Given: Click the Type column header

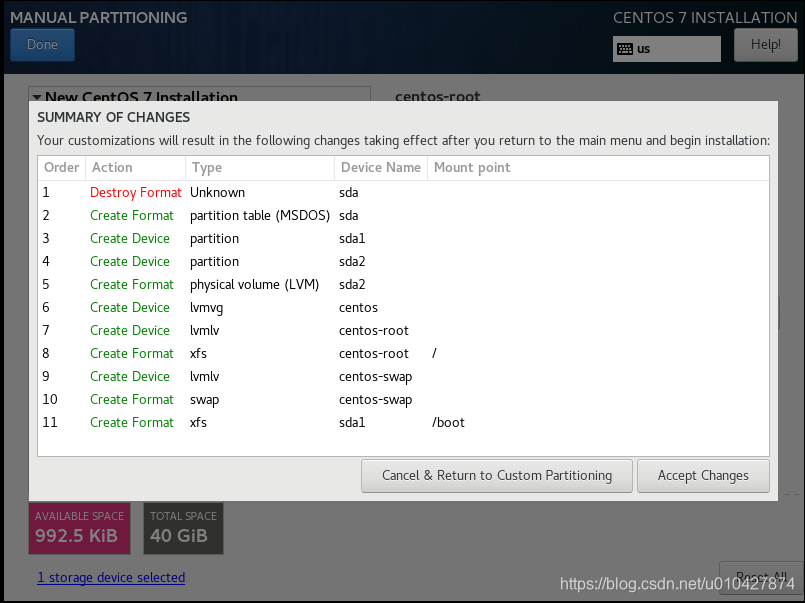Looking at the screenshot, I should 260,168.
